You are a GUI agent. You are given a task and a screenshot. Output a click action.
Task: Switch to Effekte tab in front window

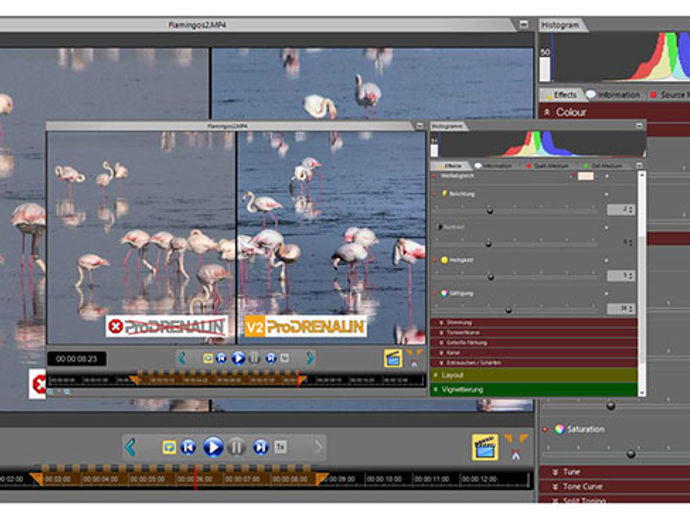[450, 166]
